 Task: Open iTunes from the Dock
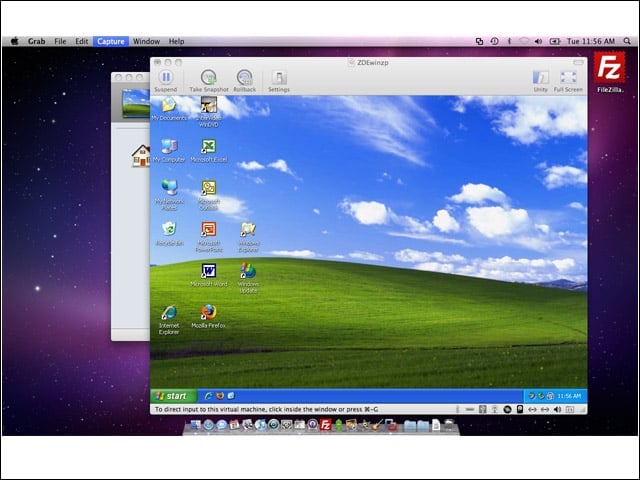[261, 425]
